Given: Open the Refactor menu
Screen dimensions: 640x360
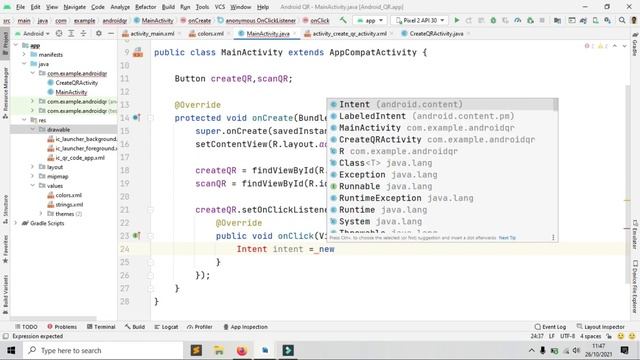Looking at the screenshot, I should pyautogui.click(x=145, y=7).
